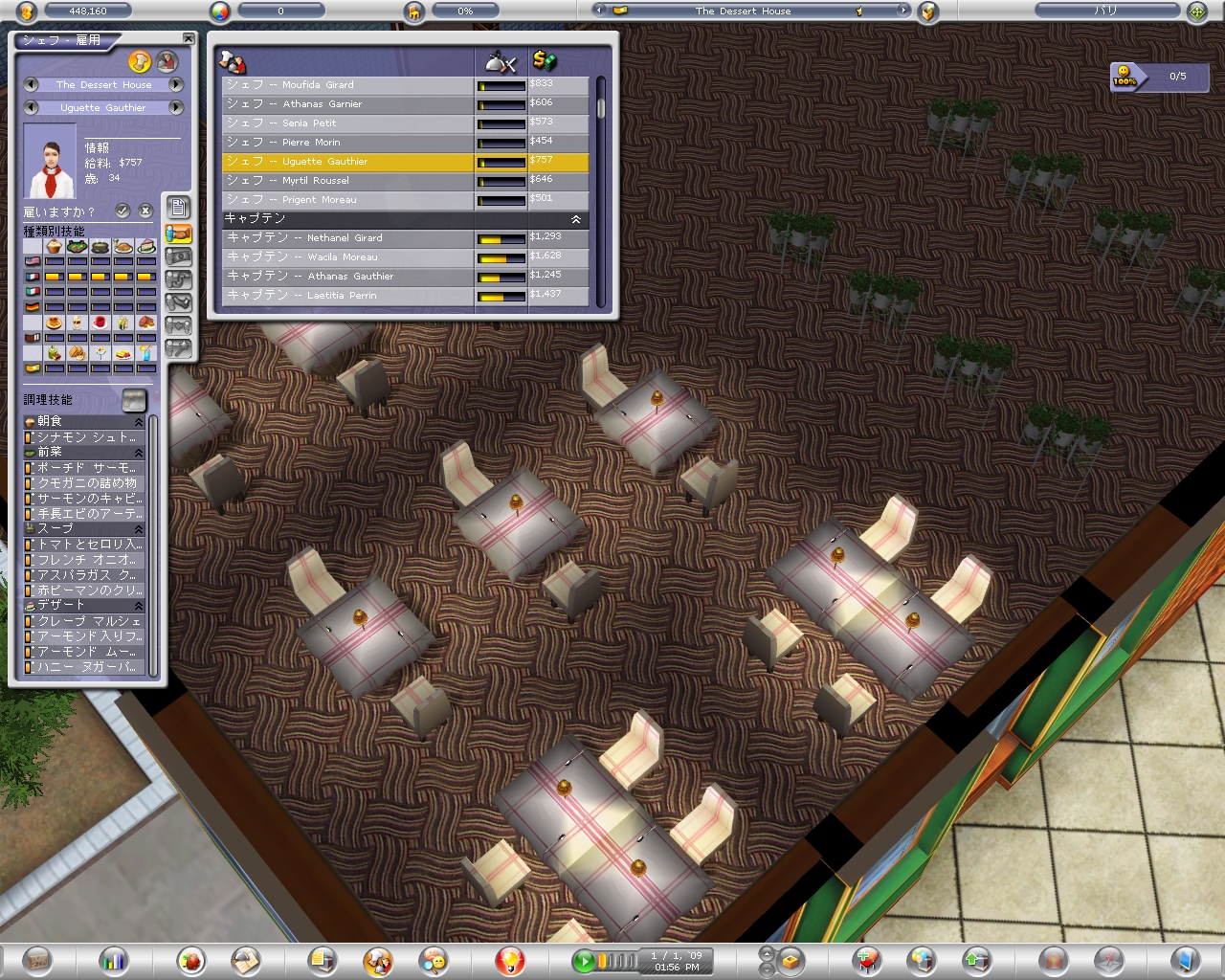Select the シナモン シュト... recipe

click(85, 437)
